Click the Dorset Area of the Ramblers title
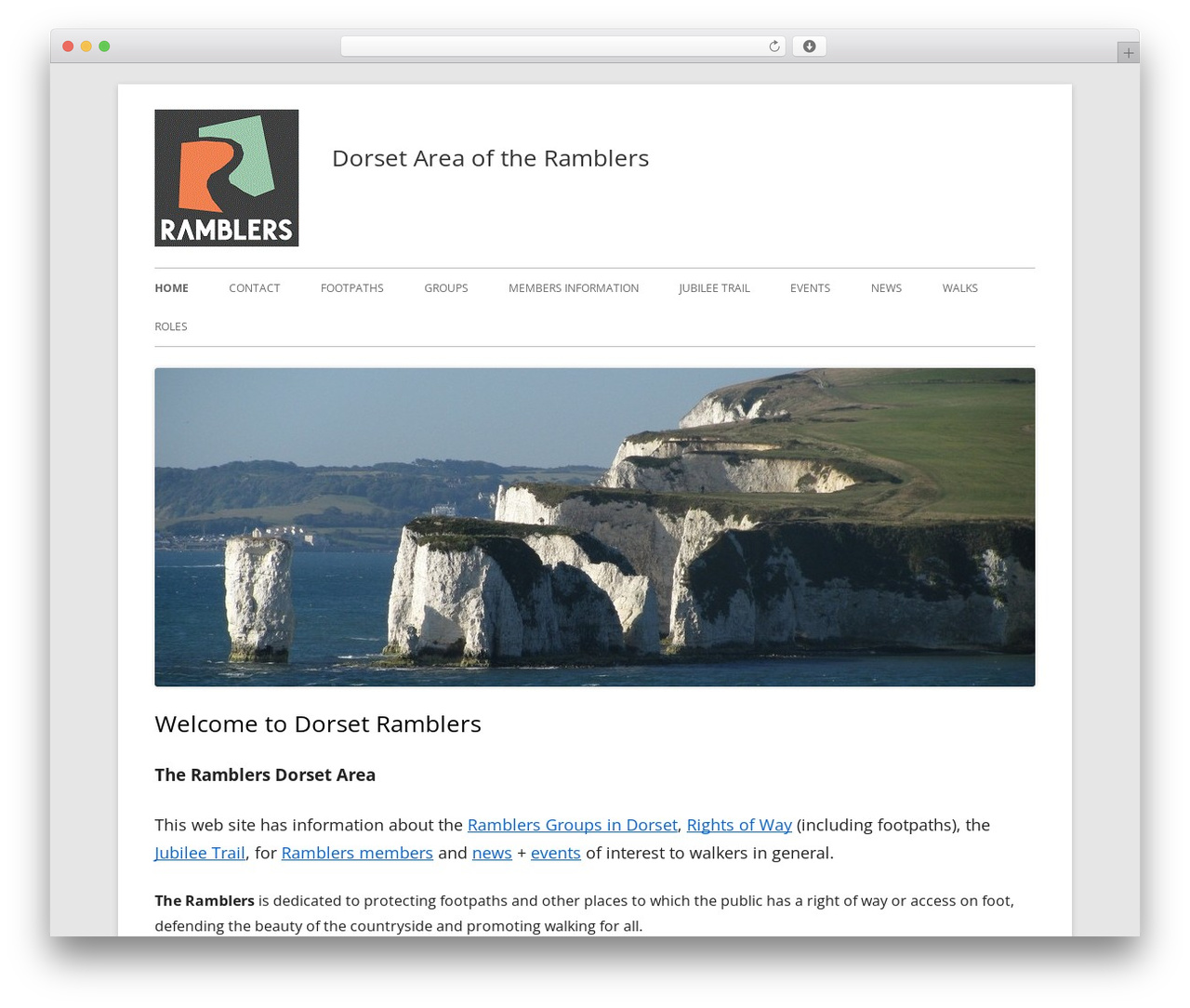The image size is (1190, 1008). click(491, 158)
